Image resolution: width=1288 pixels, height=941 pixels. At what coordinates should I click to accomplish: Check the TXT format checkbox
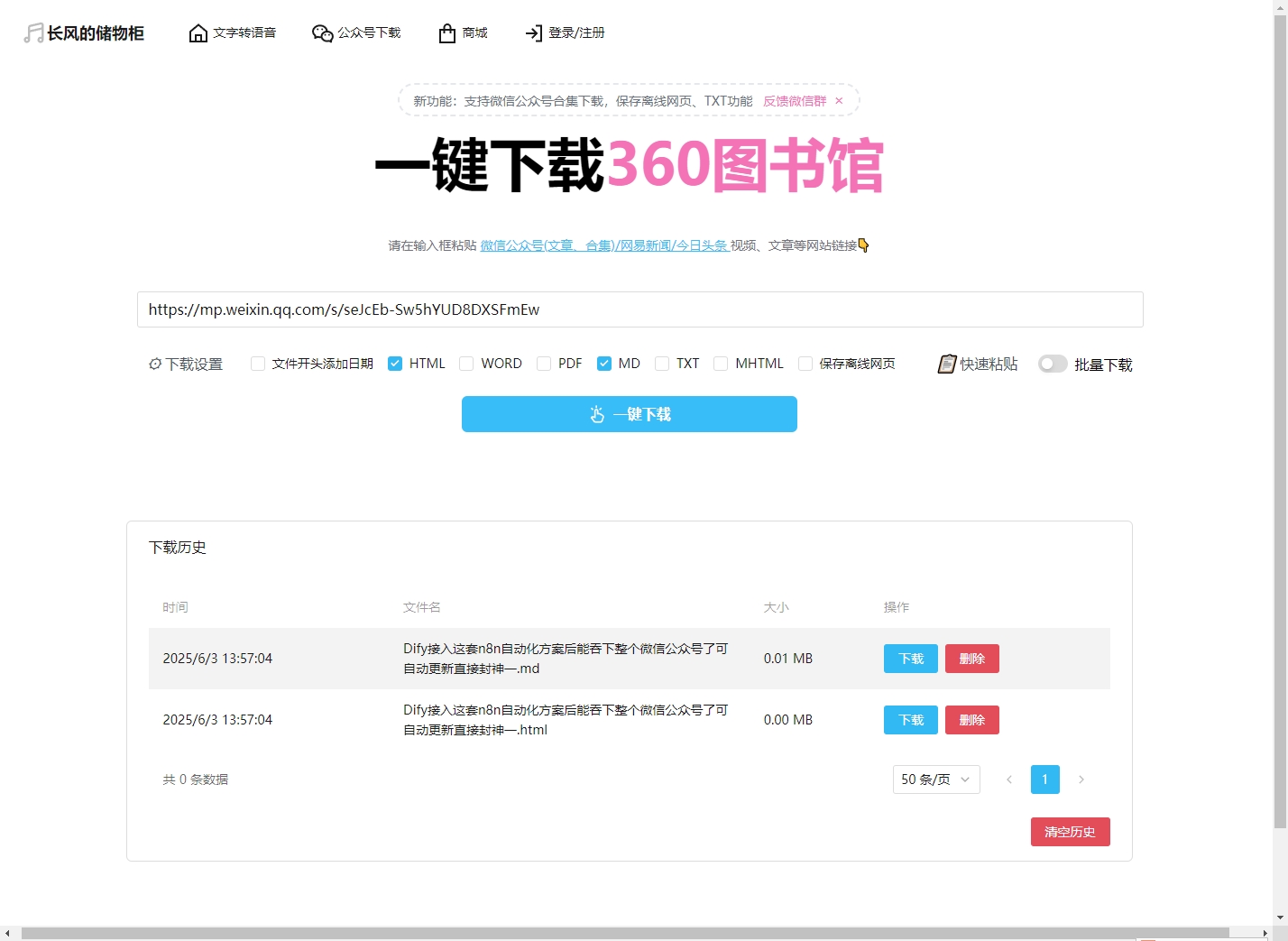click(x=662, y=364)
